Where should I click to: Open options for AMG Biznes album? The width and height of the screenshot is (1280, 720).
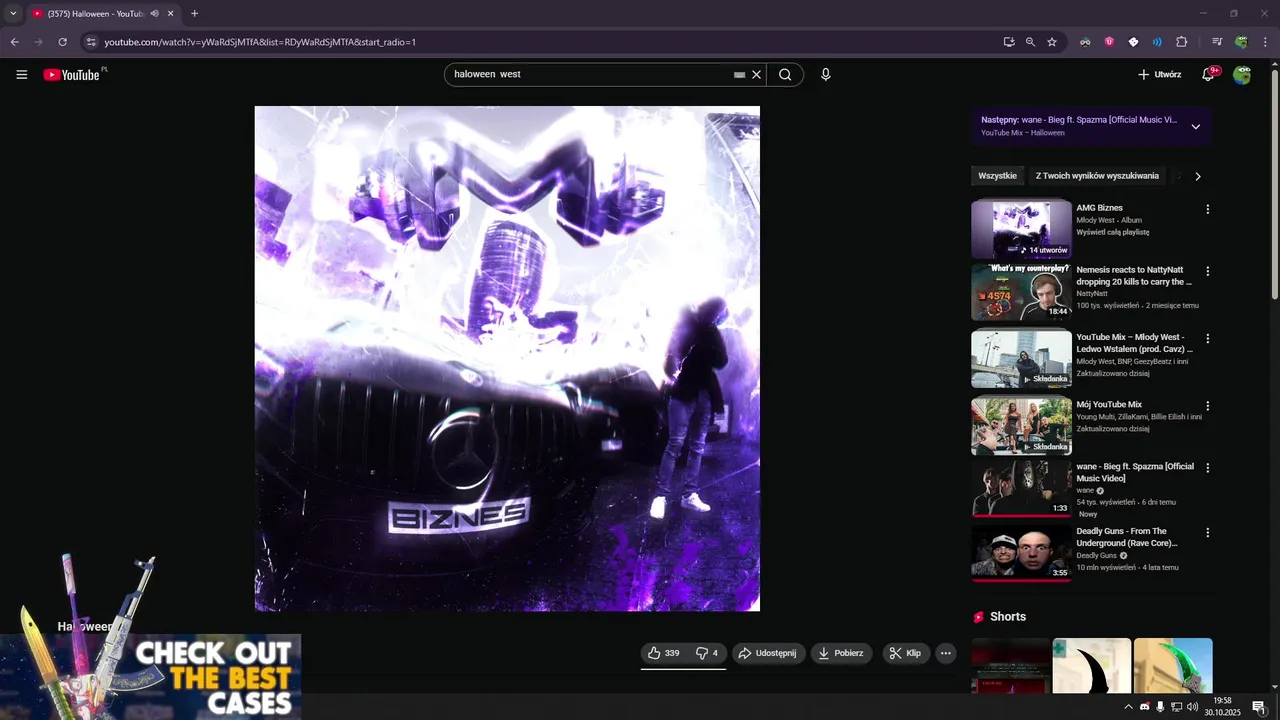[x=1207, y=210]
